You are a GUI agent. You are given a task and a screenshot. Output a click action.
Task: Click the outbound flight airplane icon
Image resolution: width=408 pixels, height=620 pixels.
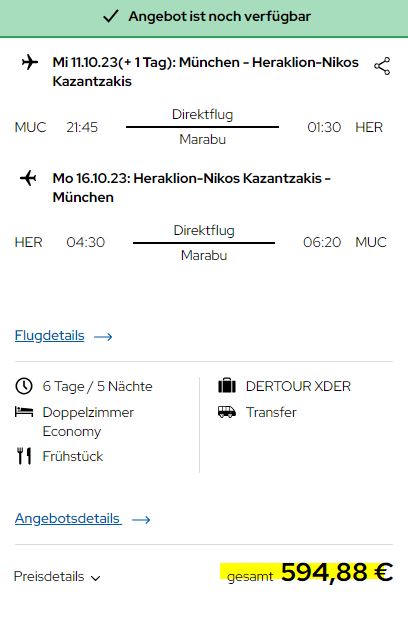pos(30,62)
